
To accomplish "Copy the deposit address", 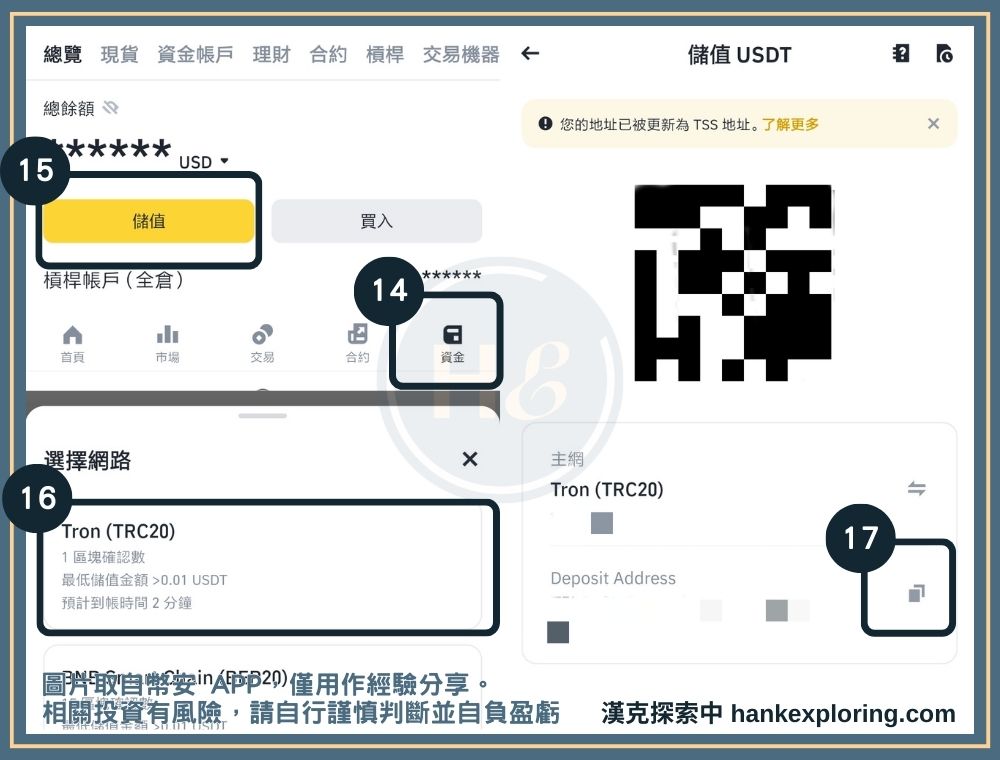I will (x=916, y=593).
